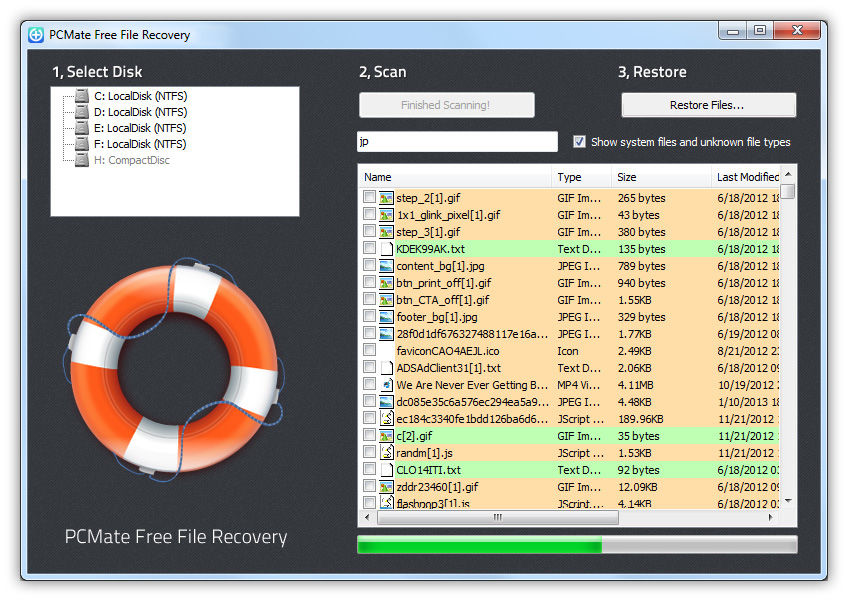
Task: Sort files by Size column header
Action: point(661,177)
